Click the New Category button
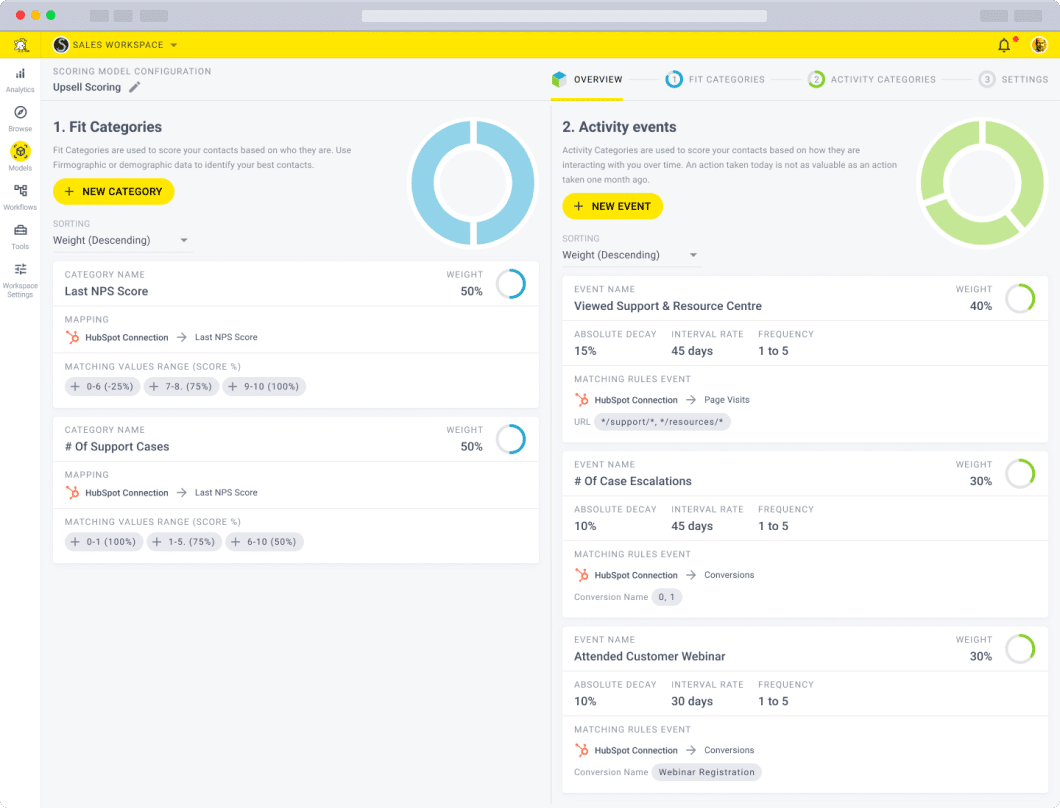1060x808 pixels. click(114, 192)
